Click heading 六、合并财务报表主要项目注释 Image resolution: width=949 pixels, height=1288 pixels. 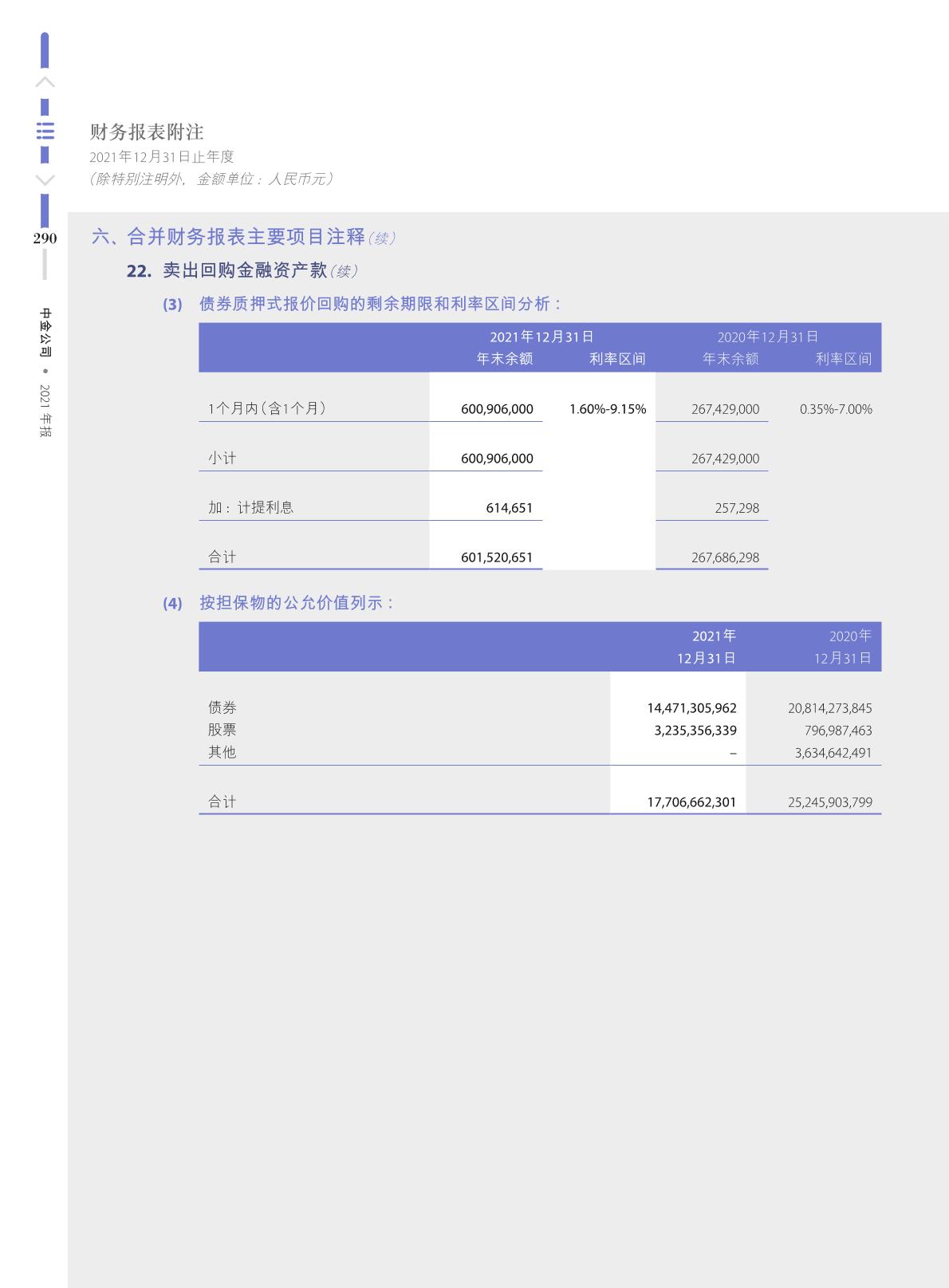click(x=229, y=237)
